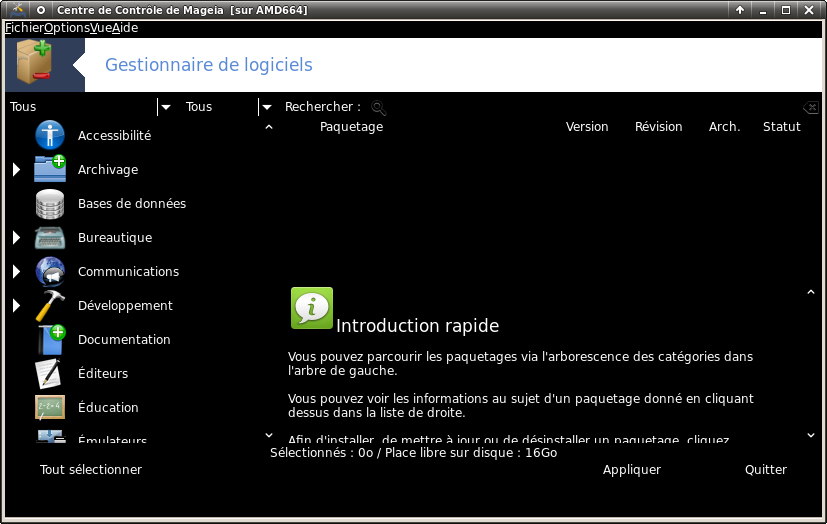Click the Bases de données cylinder icon
827x524 pixels.
[50, 203]
